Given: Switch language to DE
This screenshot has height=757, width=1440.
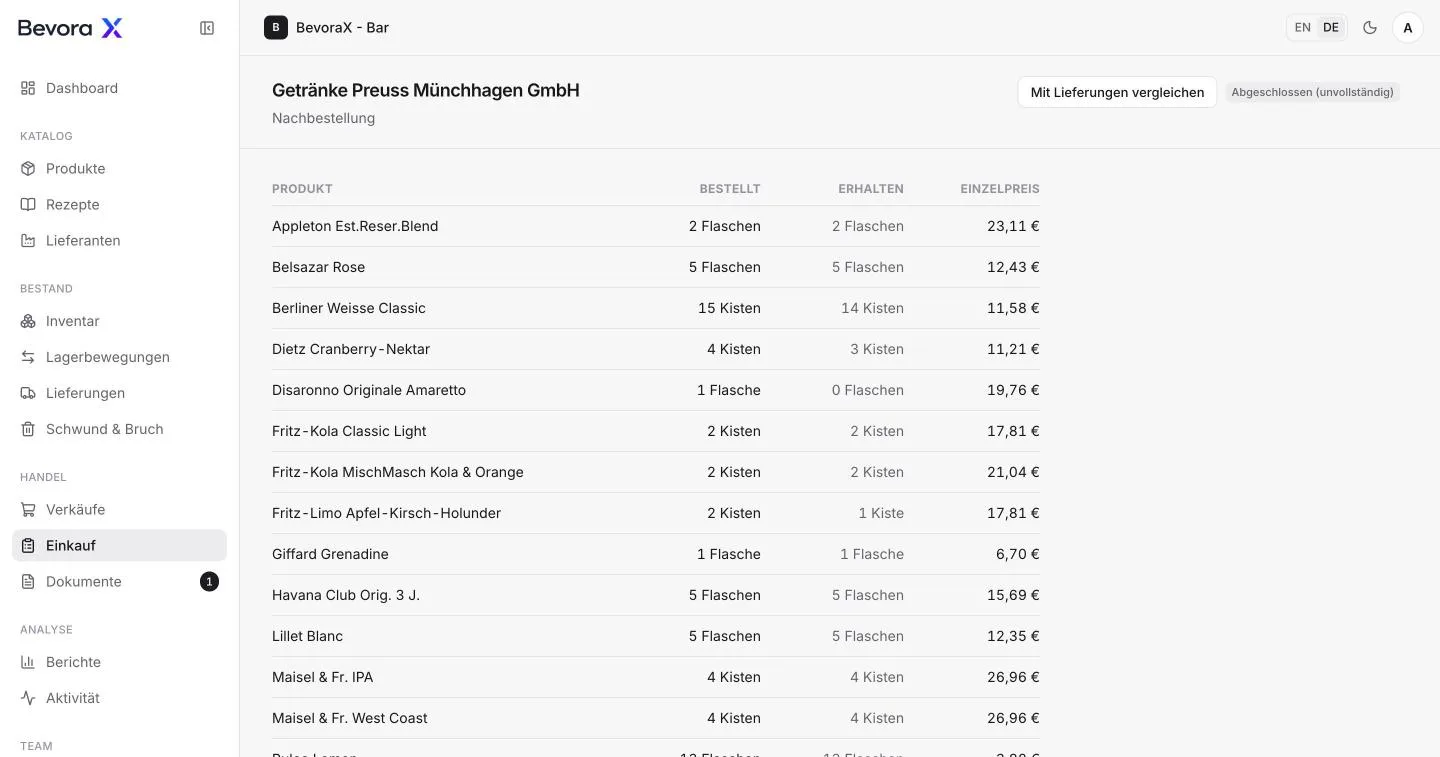Looking at the screenshot, I should click(1331, 28).
